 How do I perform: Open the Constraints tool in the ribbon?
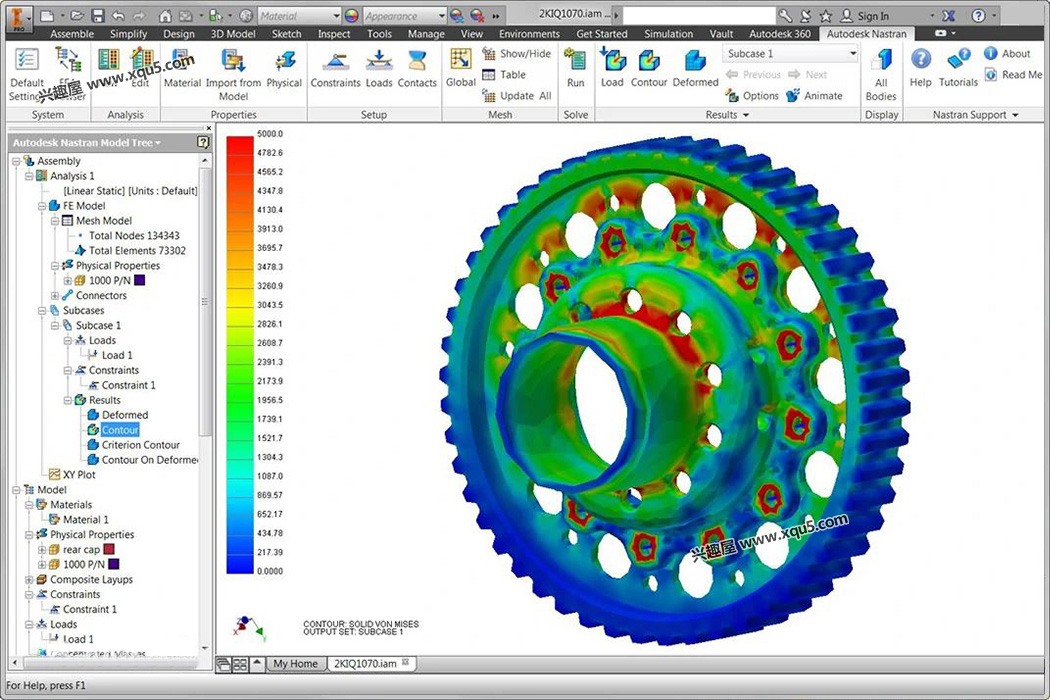[x=335, y=68]
